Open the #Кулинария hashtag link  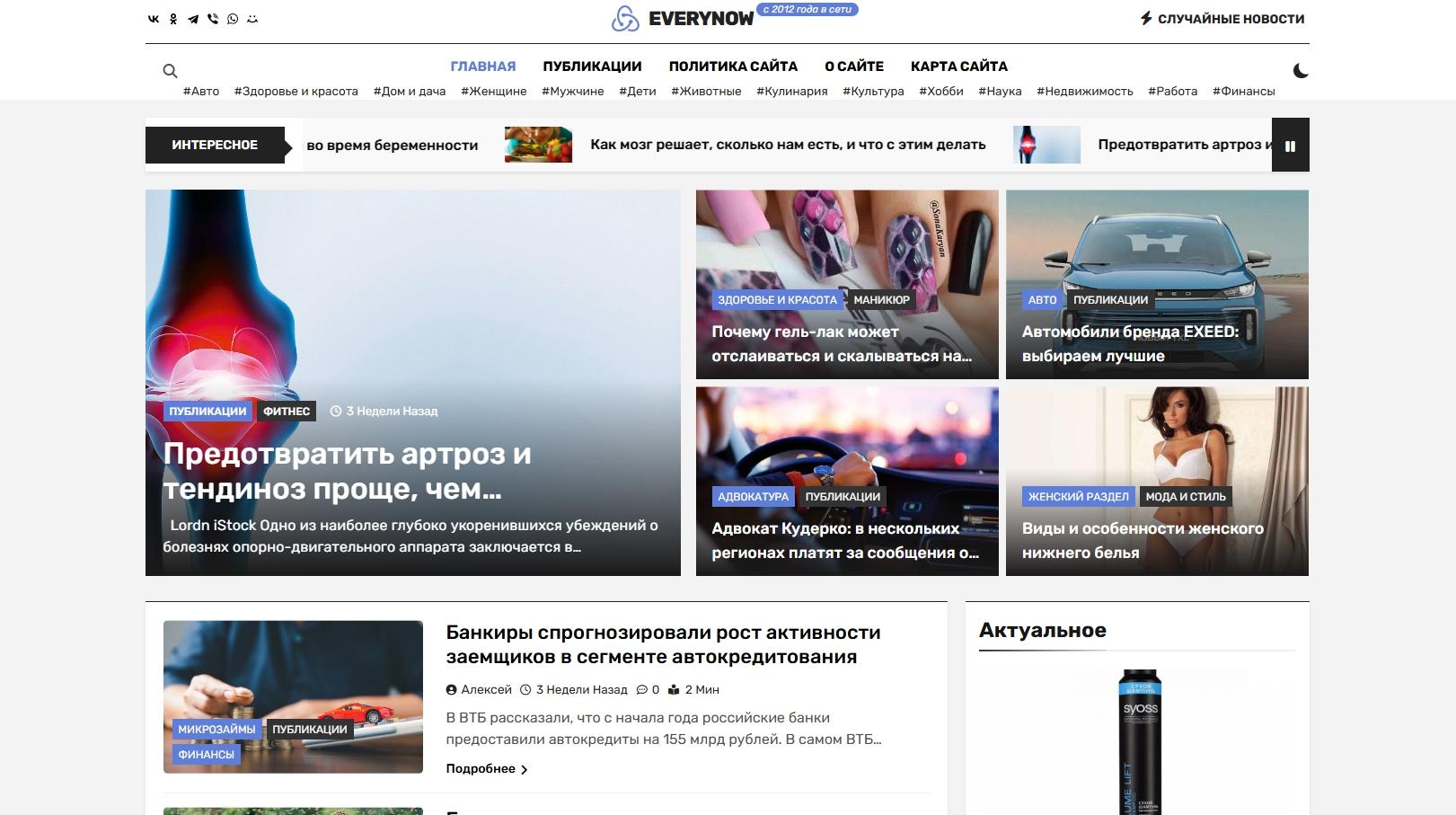point(792,91)
